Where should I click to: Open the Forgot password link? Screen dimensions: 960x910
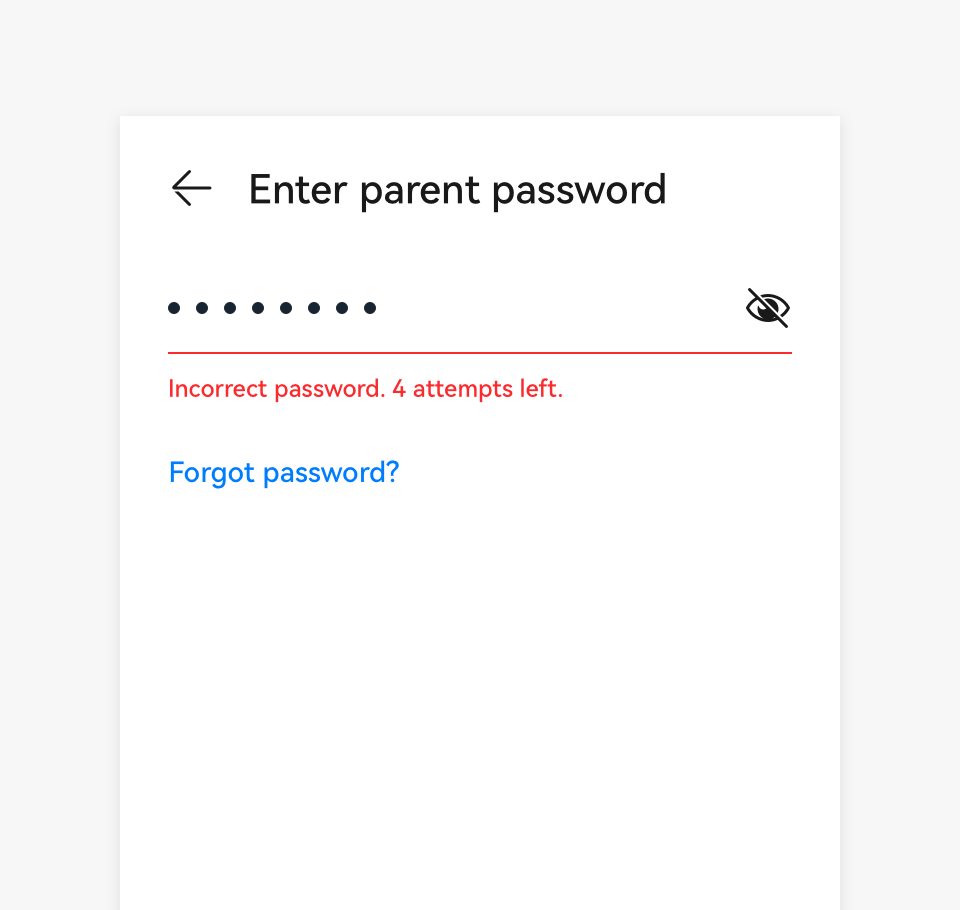pyautogui.click(x=284, y=472)
